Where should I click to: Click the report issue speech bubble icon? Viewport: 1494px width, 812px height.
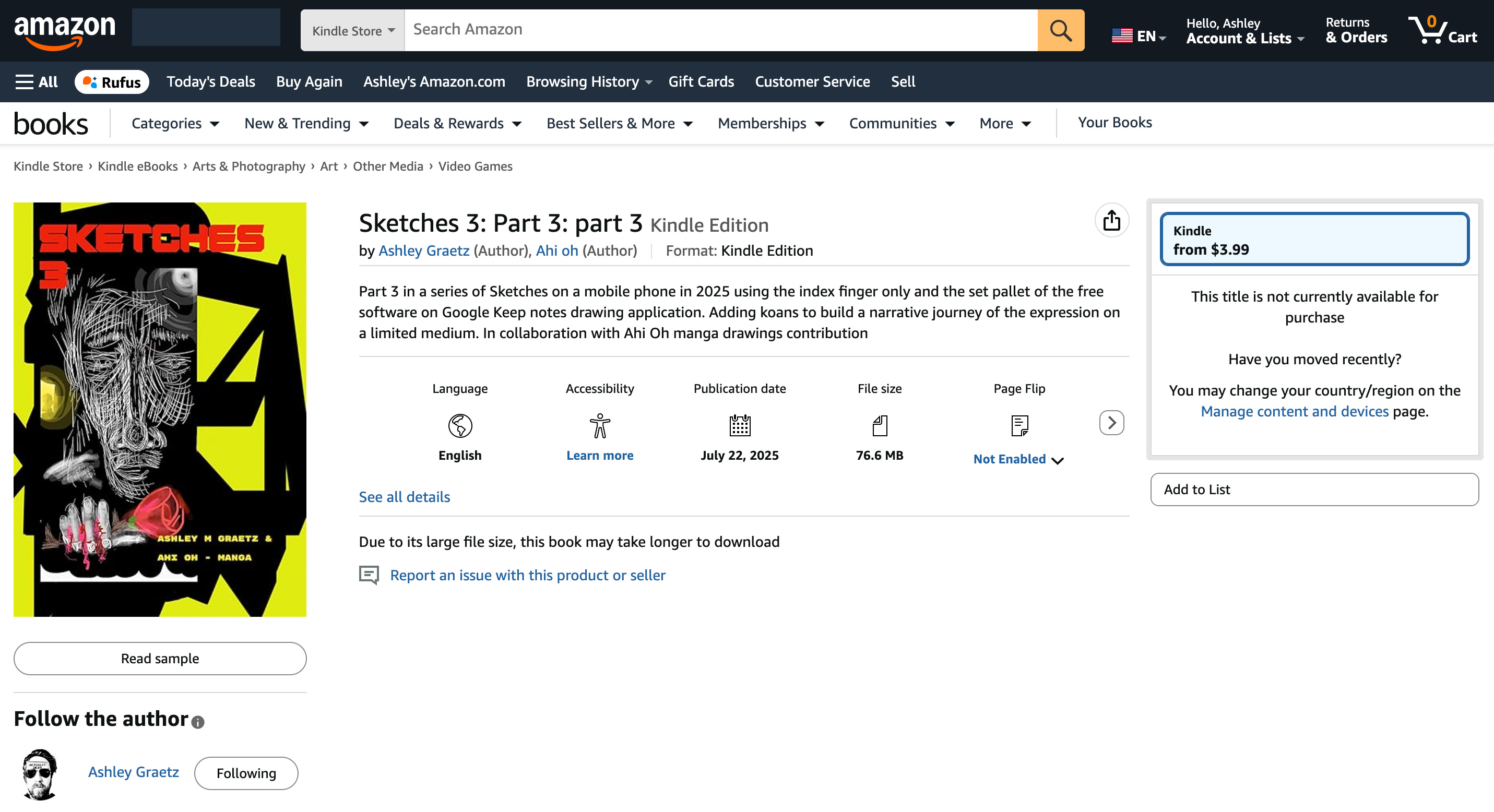point(369,575)
